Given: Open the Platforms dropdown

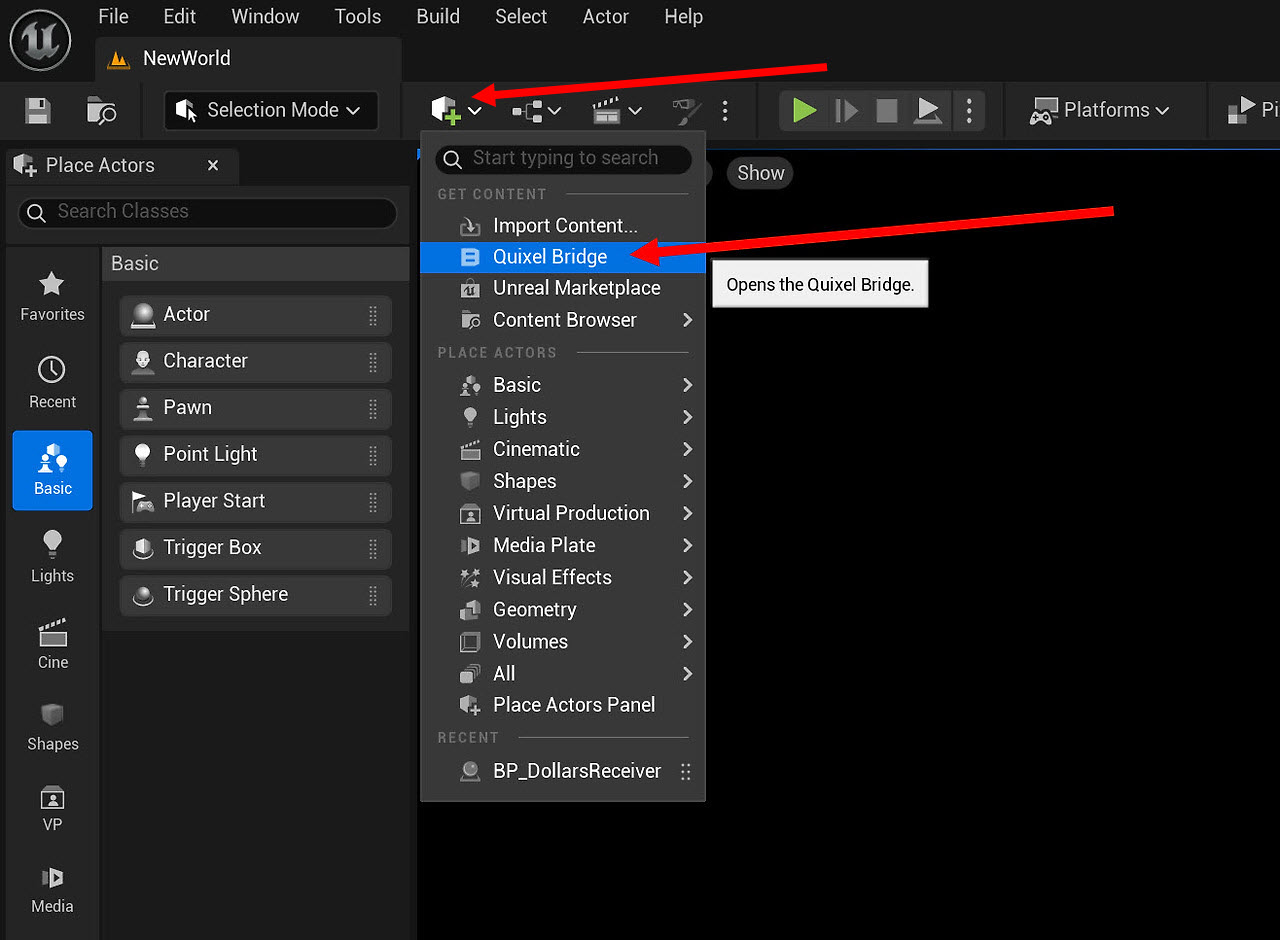Looking at the screenshot, I should coord(1100,110).
